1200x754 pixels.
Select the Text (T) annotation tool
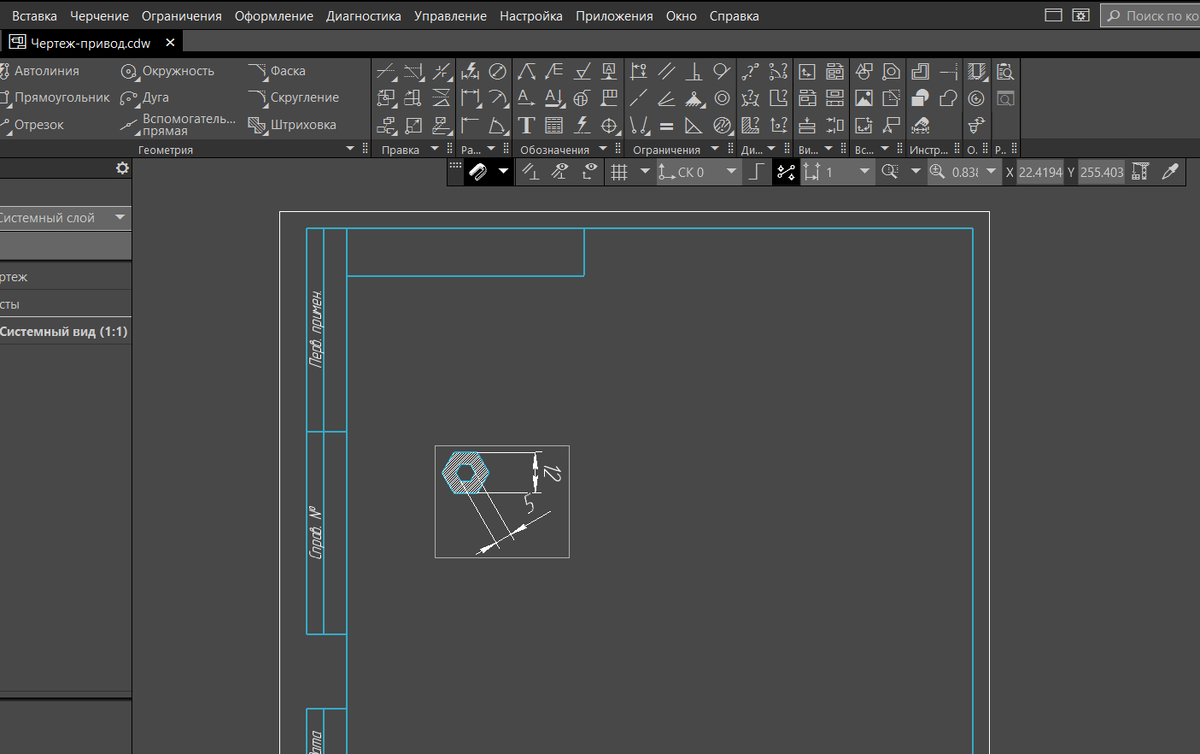[526, 125]
